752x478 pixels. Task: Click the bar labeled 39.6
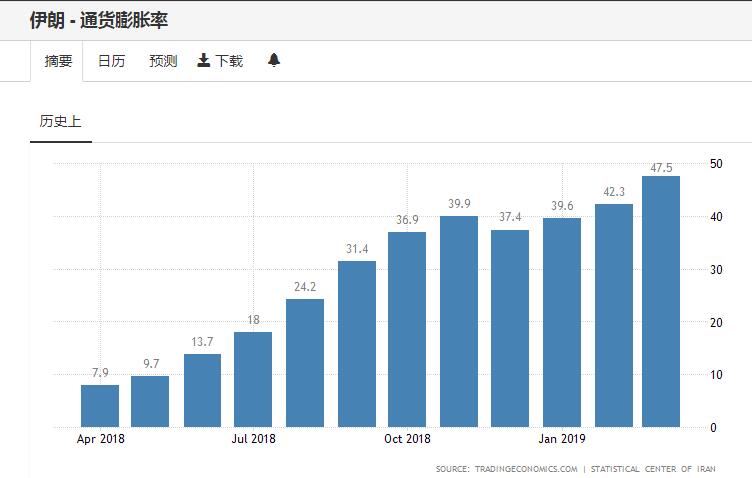(562, 322)
